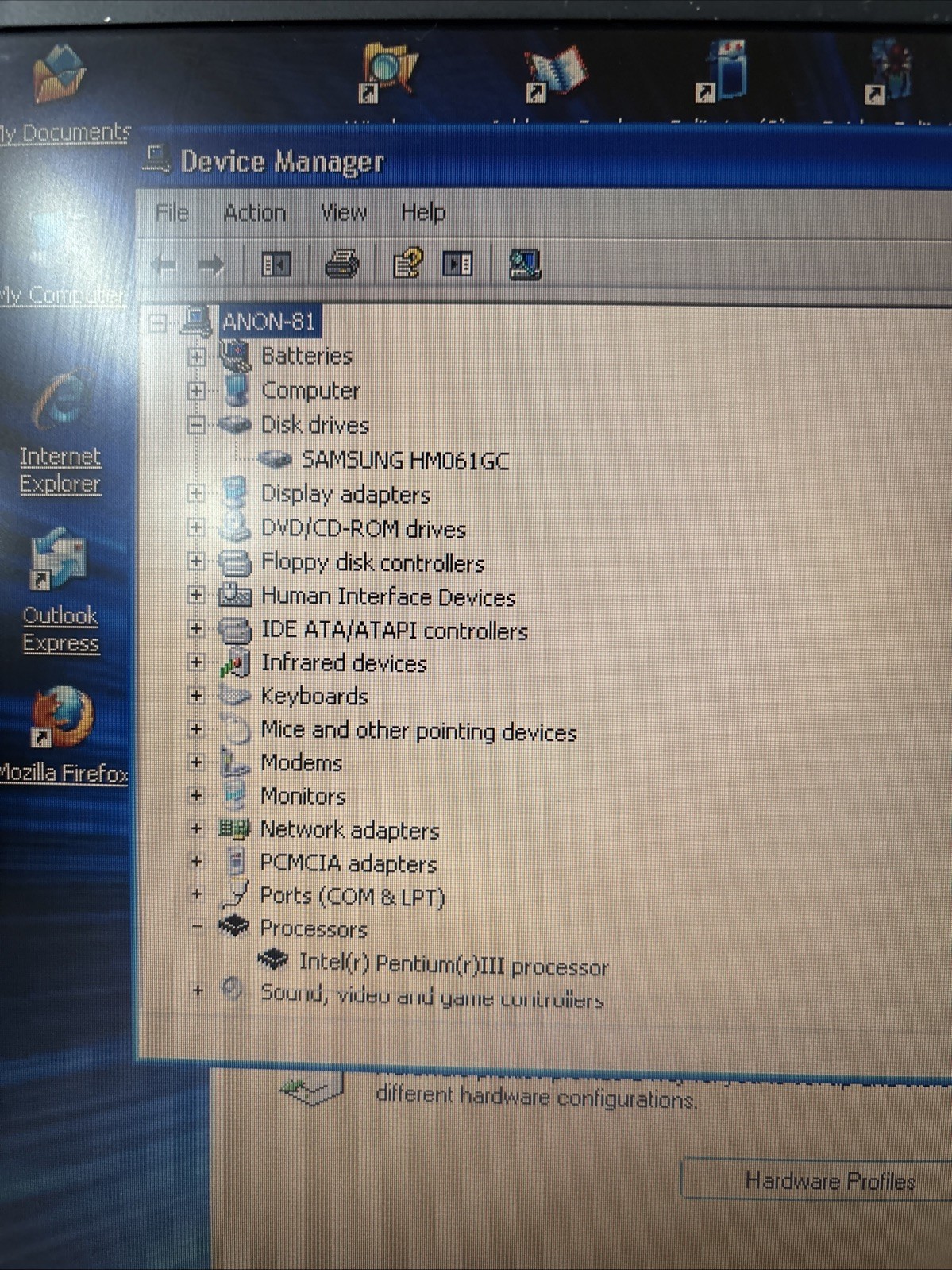Click the Processors chip icon

(x=234, y=927)
